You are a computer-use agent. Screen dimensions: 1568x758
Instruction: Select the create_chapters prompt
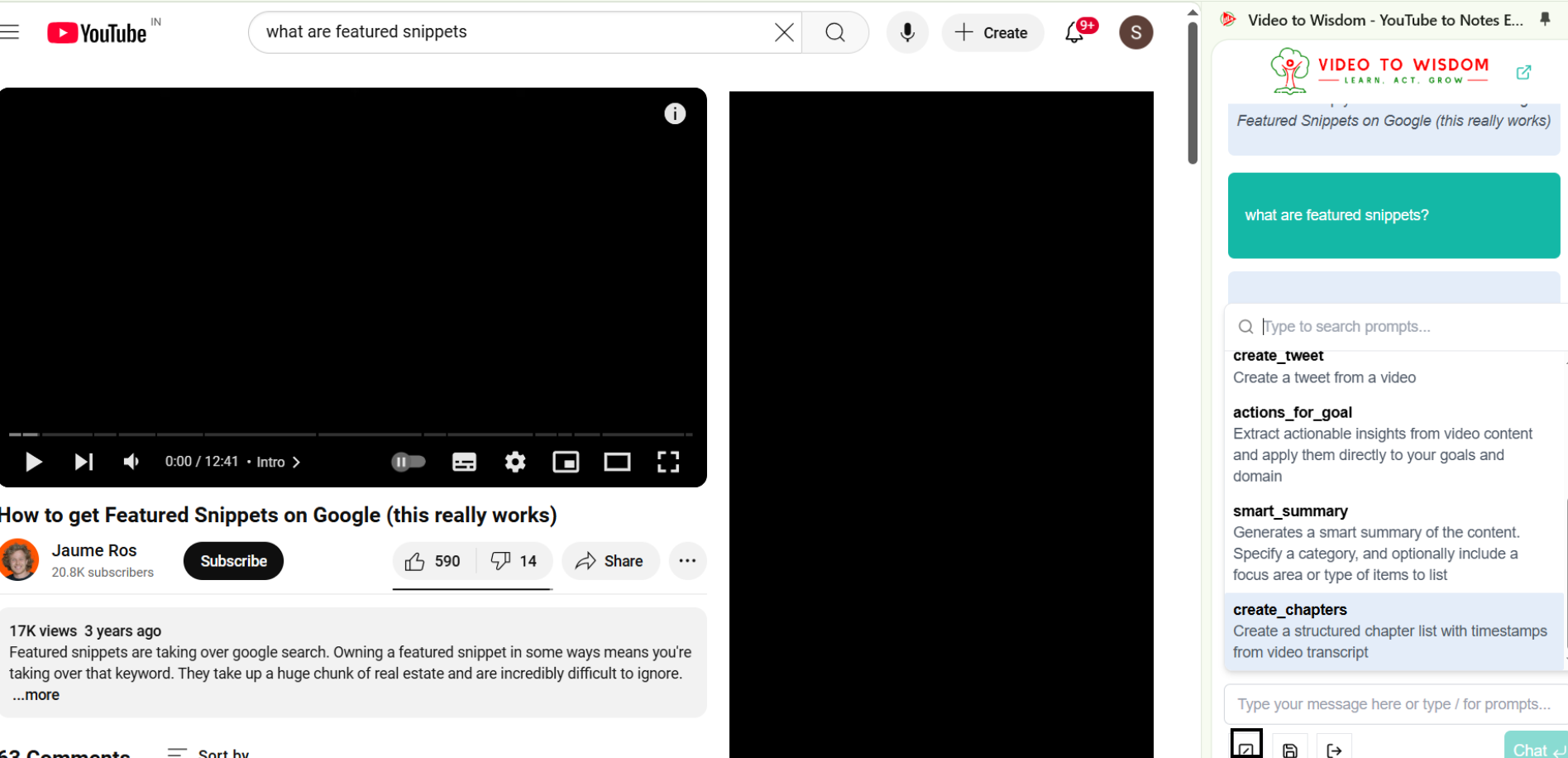coord(1394,631)
